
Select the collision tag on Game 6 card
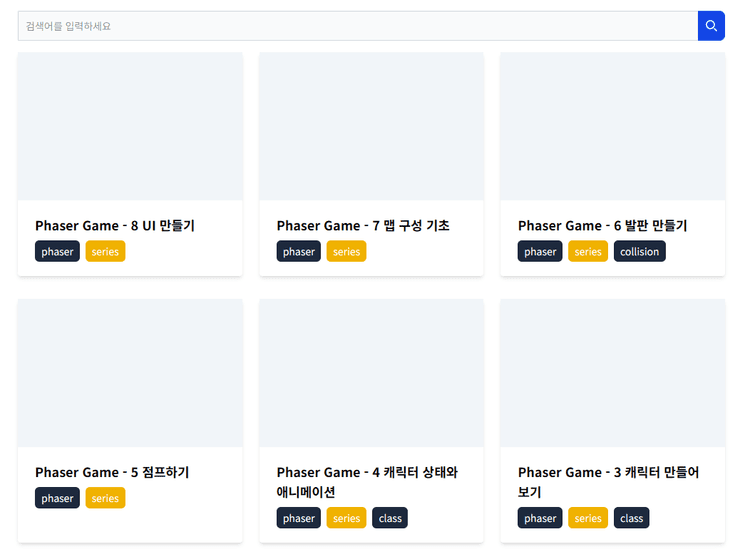click(x=640, y=251)
